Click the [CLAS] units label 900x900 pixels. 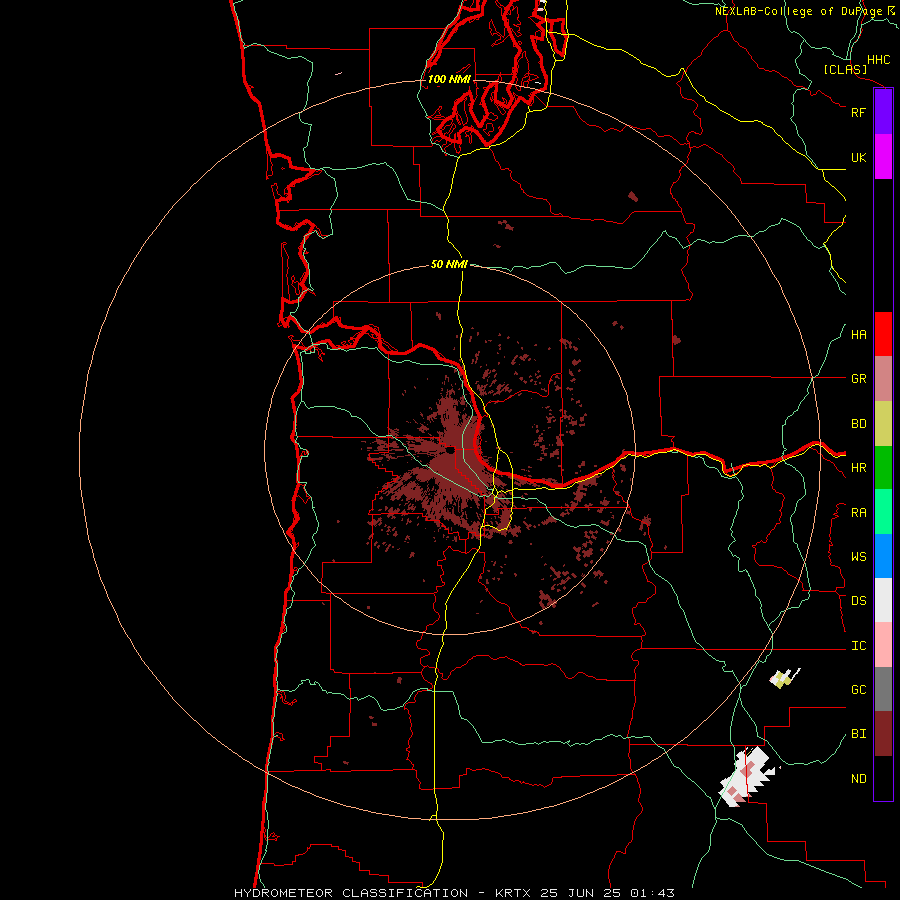[x=845, y=69]
